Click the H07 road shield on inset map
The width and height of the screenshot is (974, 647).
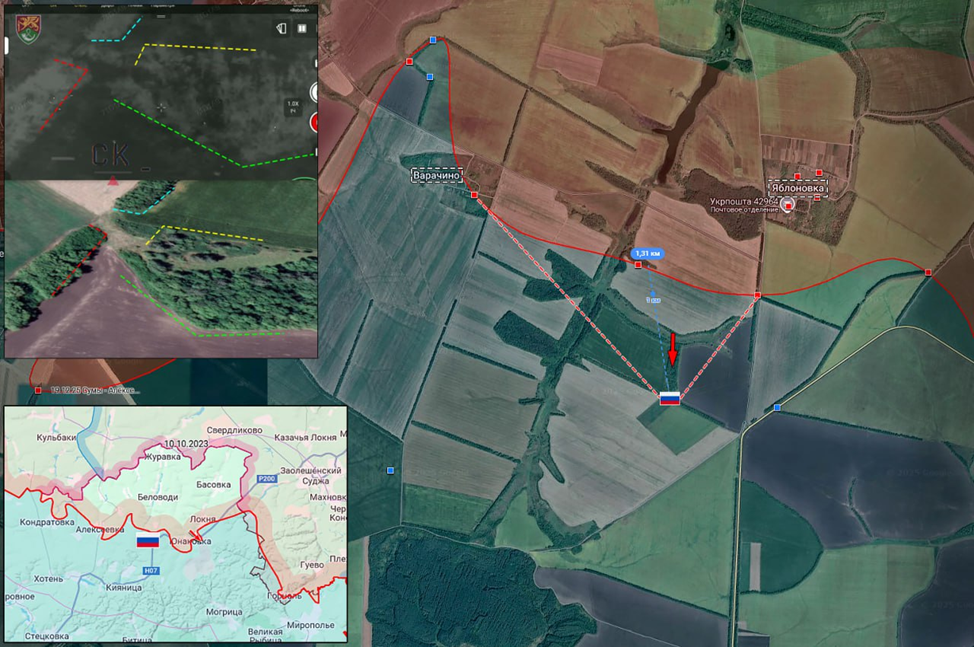[x=150, y=570]
